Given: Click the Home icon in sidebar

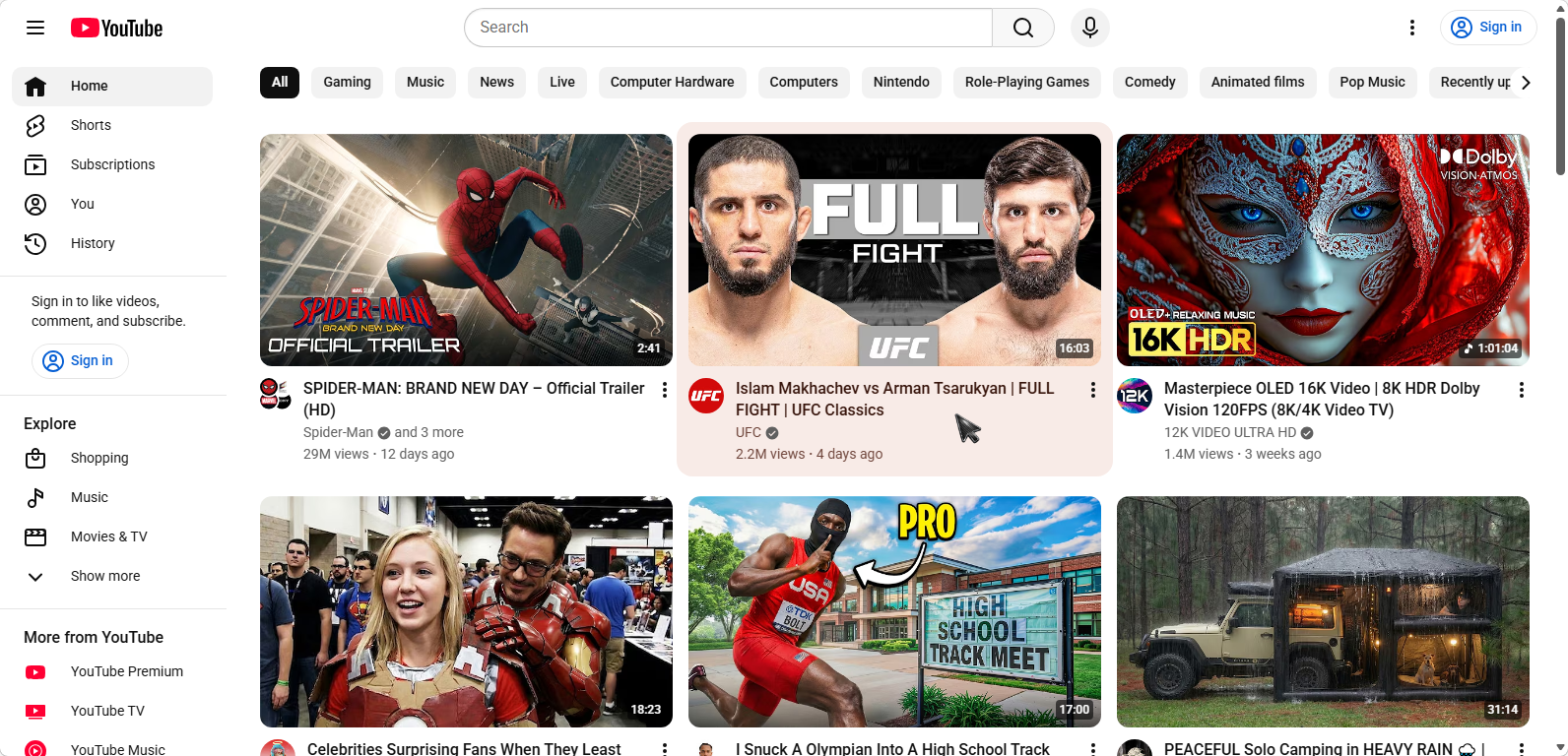Looking at the screenshot, I should [35, 86].
